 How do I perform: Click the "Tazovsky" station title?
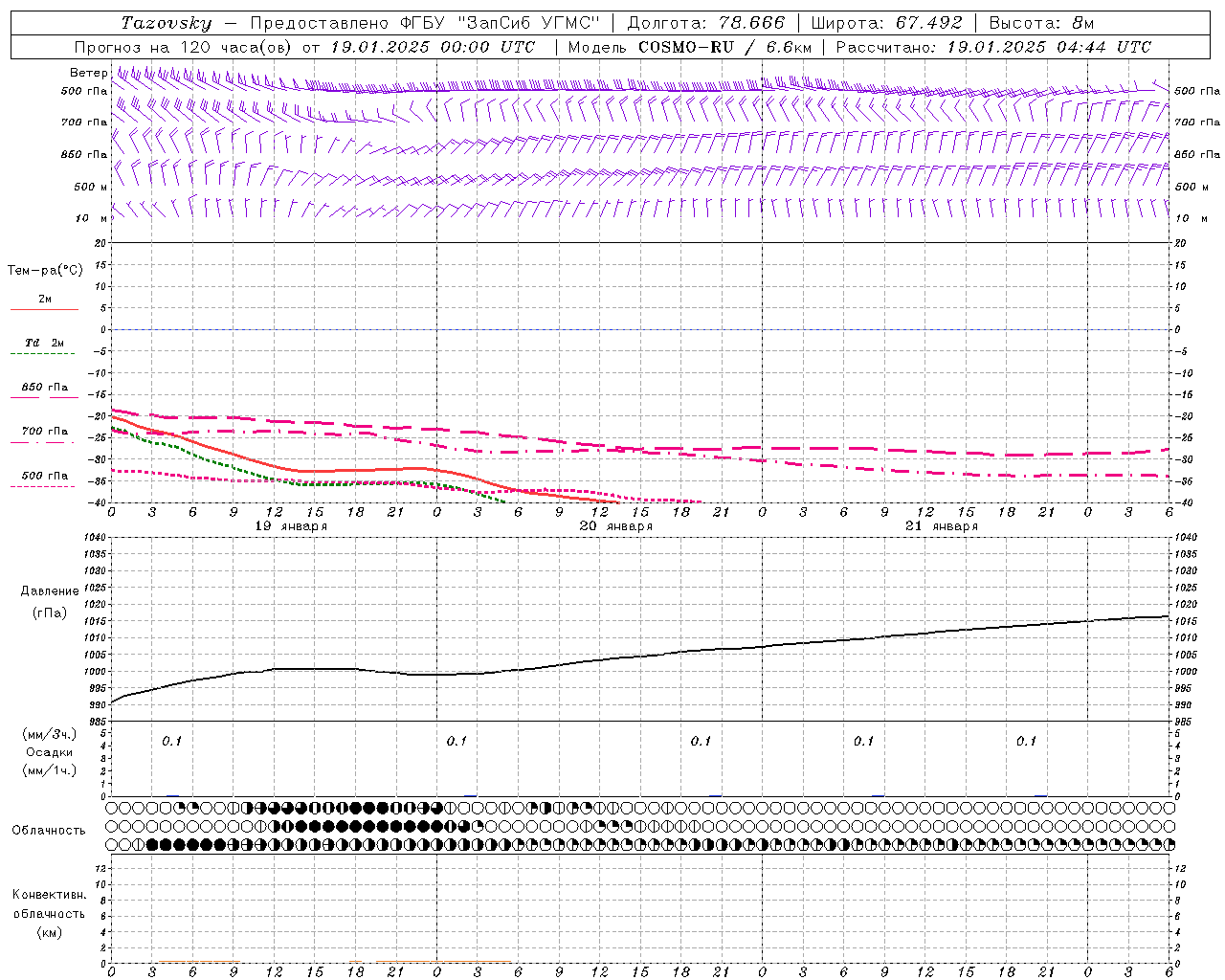point(167,23)
